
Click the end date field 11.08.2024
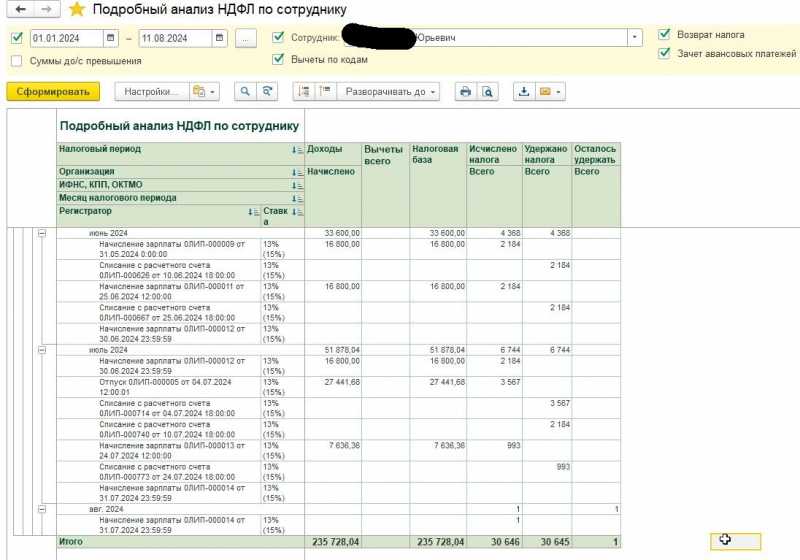[x=175, y=38]
